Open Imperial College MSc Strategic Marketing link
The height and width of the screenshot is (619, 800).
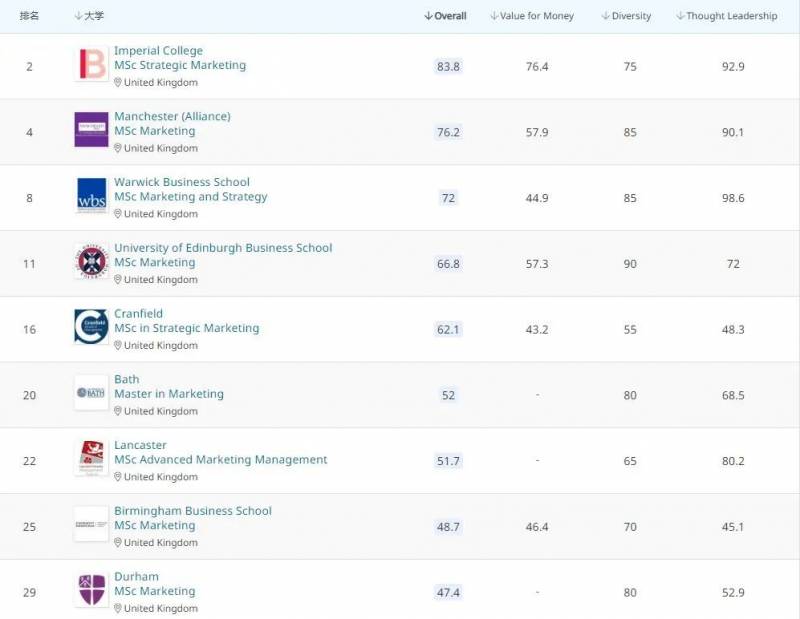pyautogui.click(x=180, y=66)
